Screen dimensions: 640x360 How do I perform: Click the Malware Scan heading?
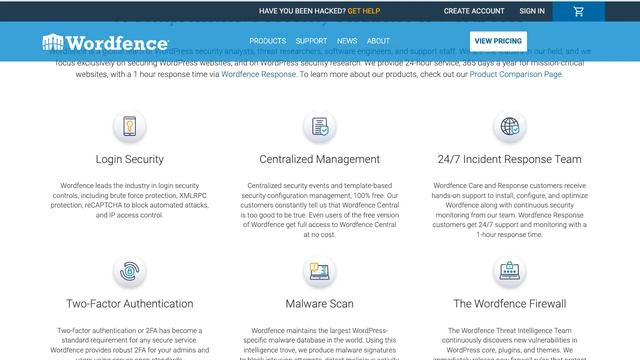click(x=320, y=304)
